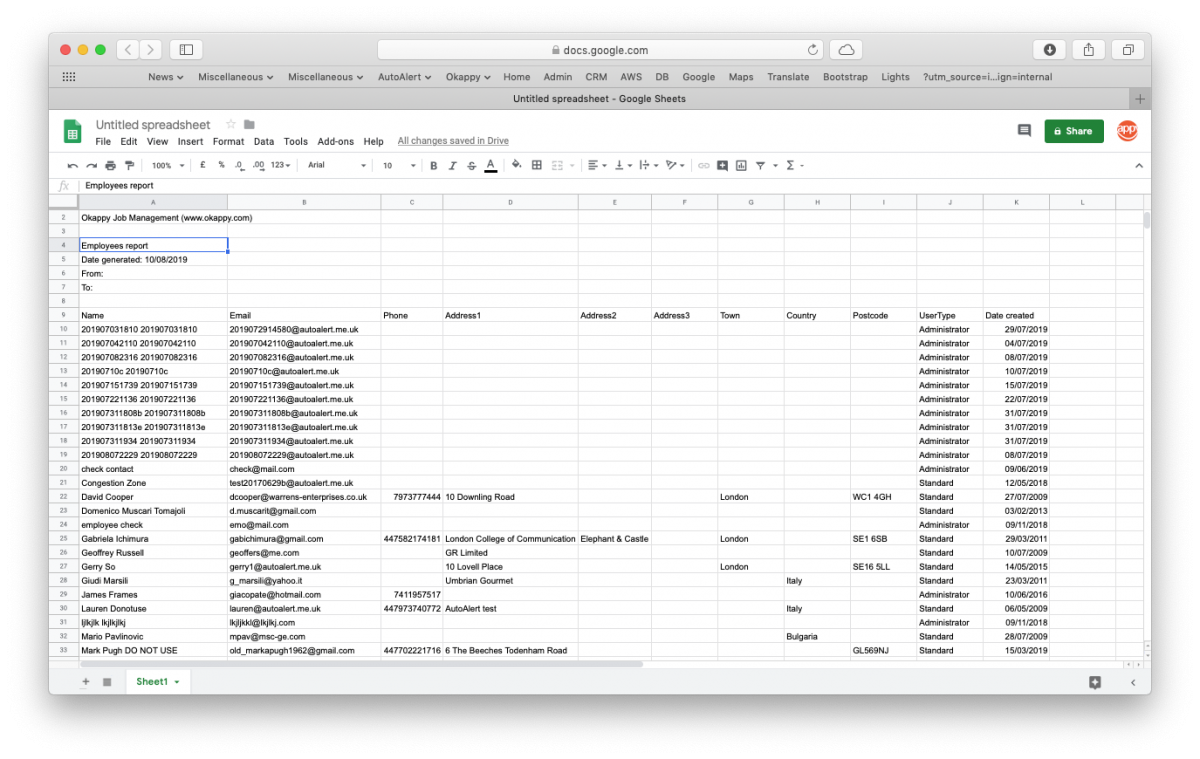Click the Share button
The height and width of the screenshot is (759, 1200).
pos(1073,131)
